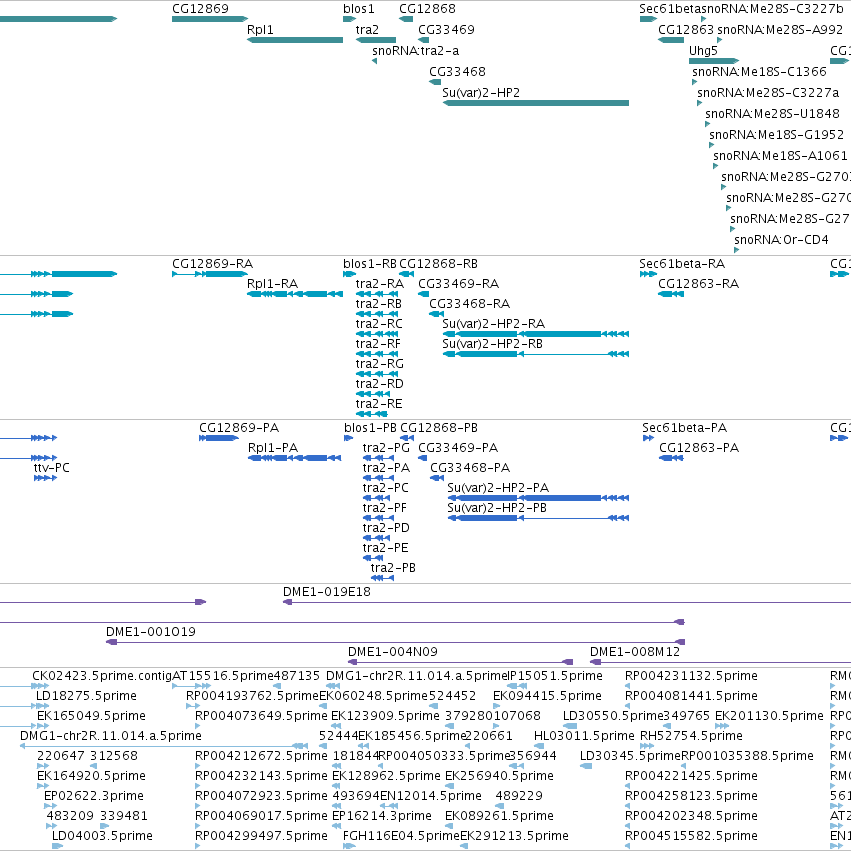Select the CG33468-RA transcript
The height and width of the screenshot is (851, 851).
436,314
